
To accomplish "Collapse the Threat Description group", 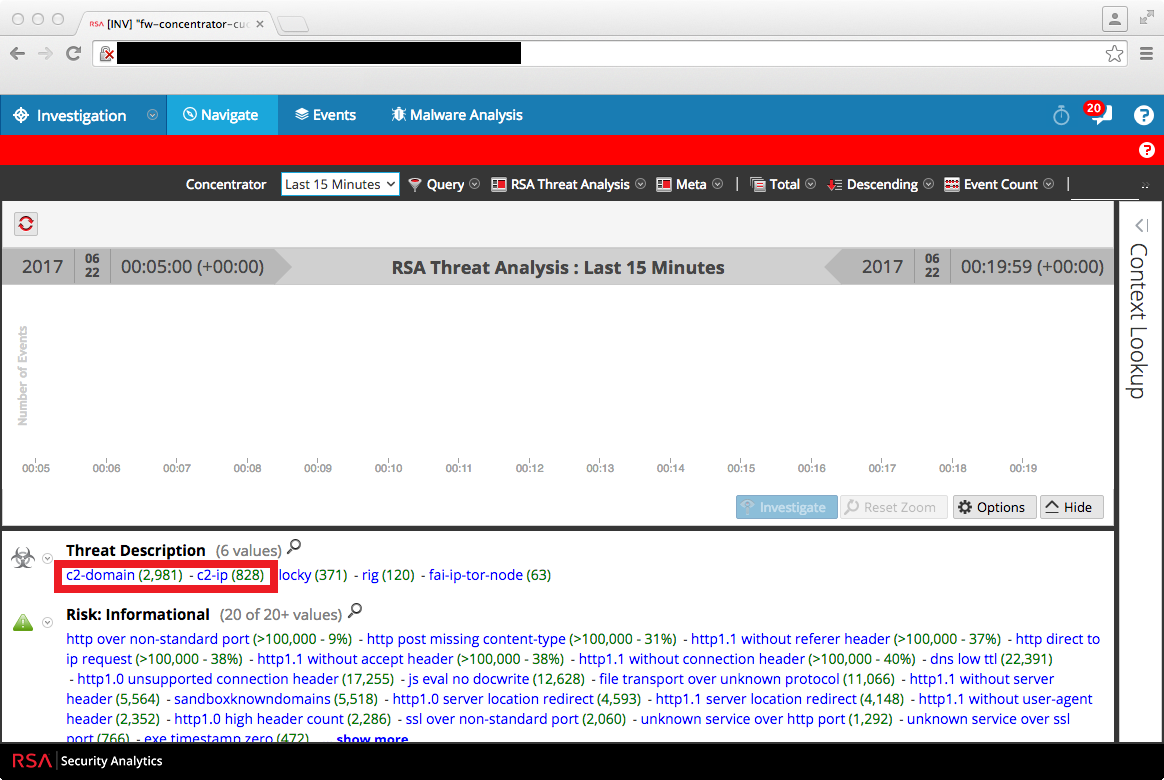I will pyautogui.click(x=47, y=559).
